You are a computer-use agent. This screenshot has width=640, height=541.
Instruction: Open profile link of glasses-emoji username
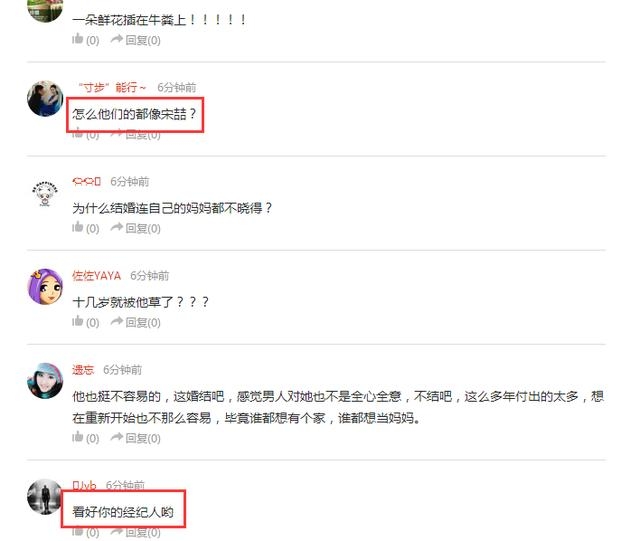86,181
